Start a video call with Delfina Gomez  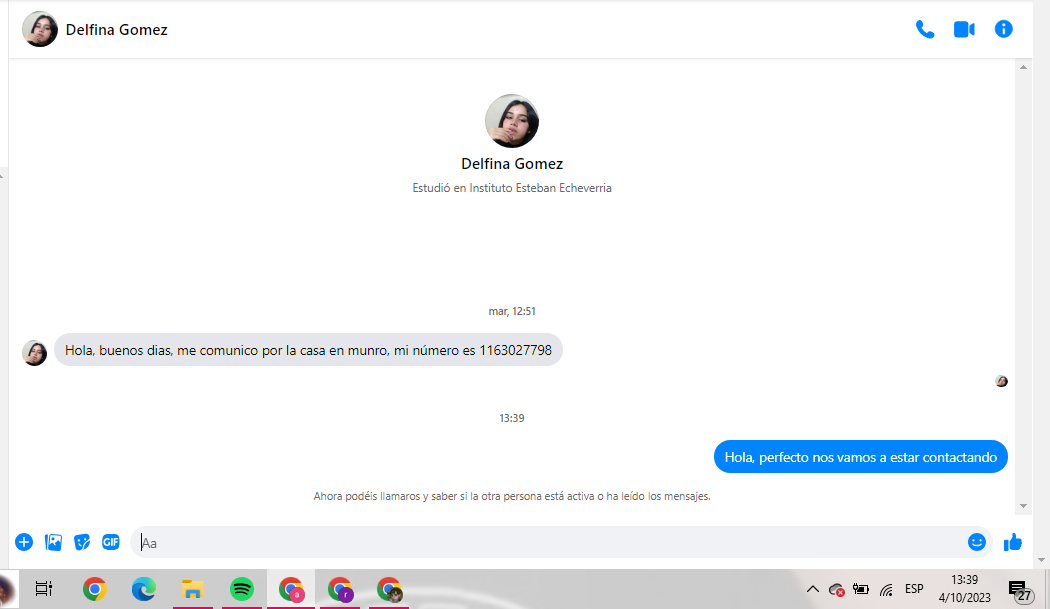coord(964,29)
